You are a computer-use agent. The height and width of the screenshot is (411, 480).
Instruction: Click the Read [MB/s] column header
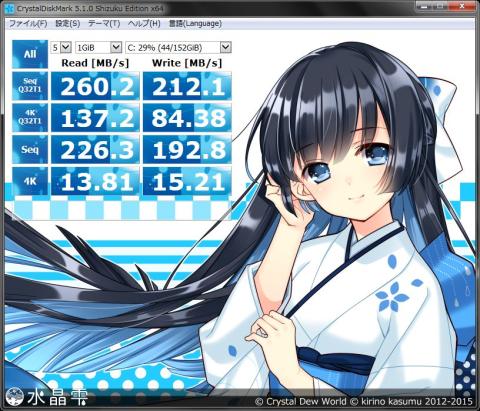tap(95, 63)
